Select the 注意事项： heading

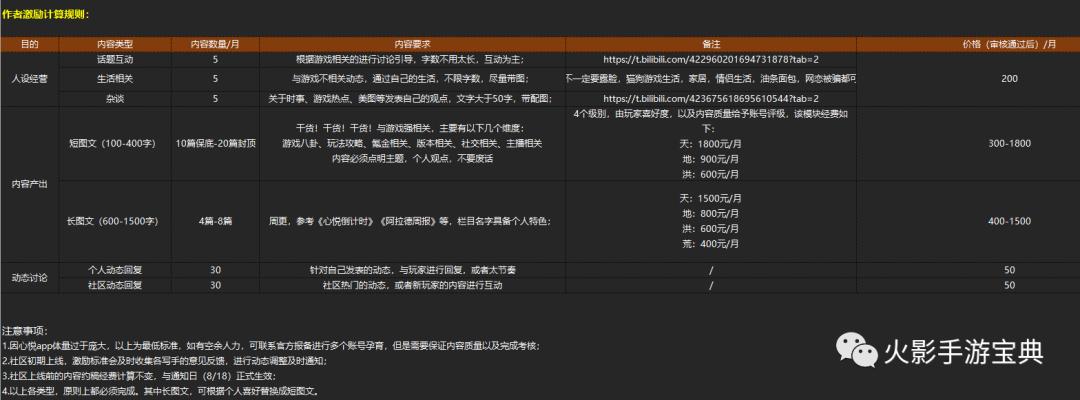[x=25, y=332]
